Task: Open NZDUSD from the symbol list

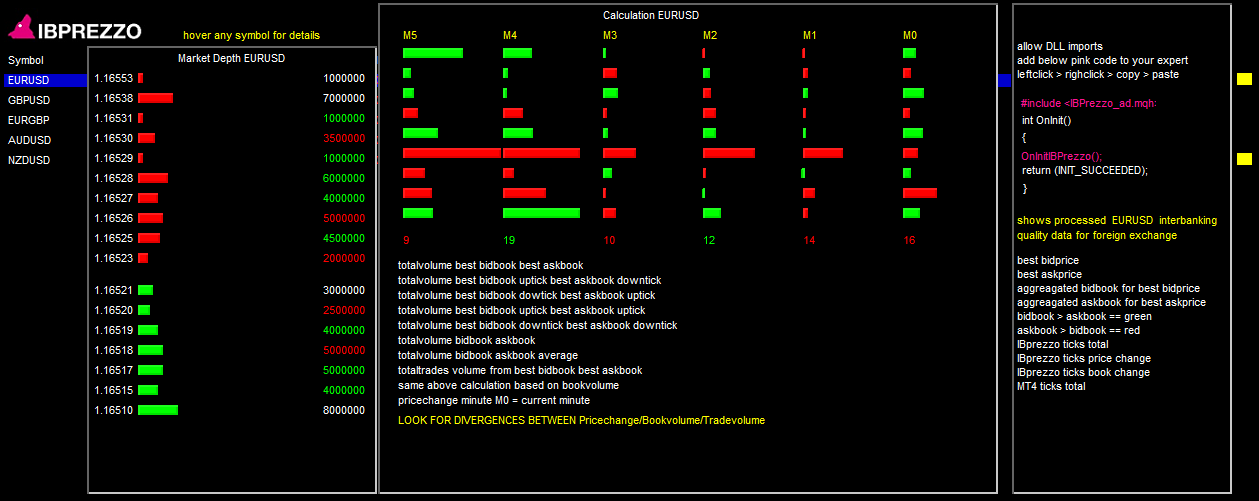Action: pyautogui.click(x=29, y=160)
